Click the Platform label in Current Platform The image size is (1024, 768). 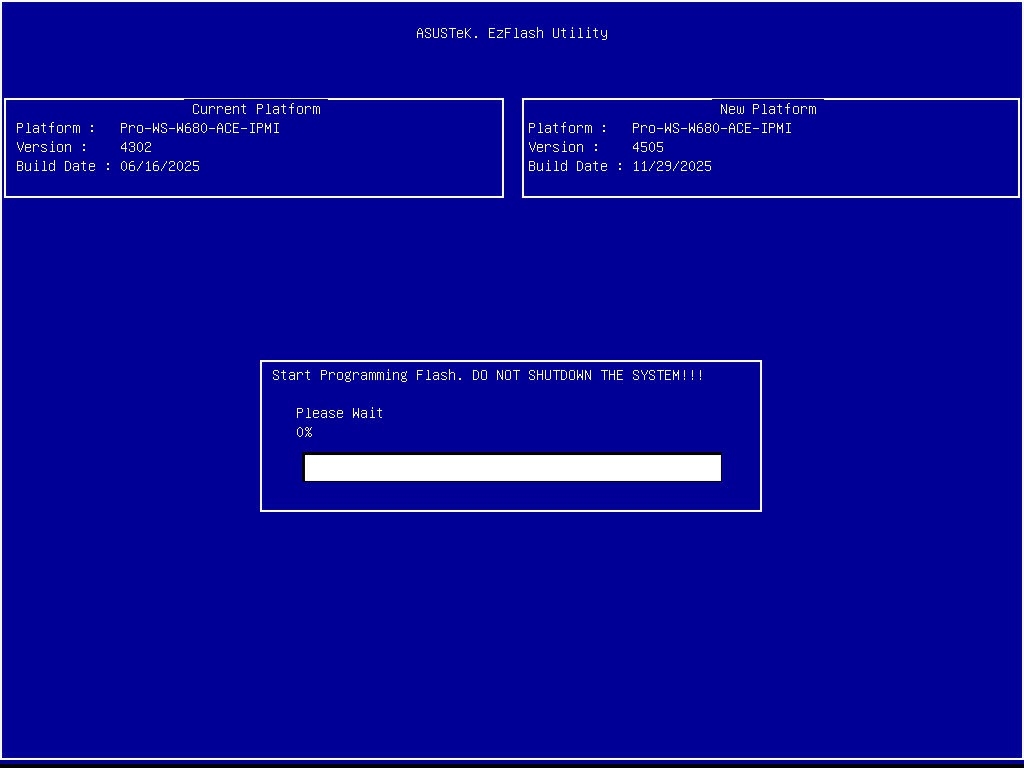[x=48, y=128]
